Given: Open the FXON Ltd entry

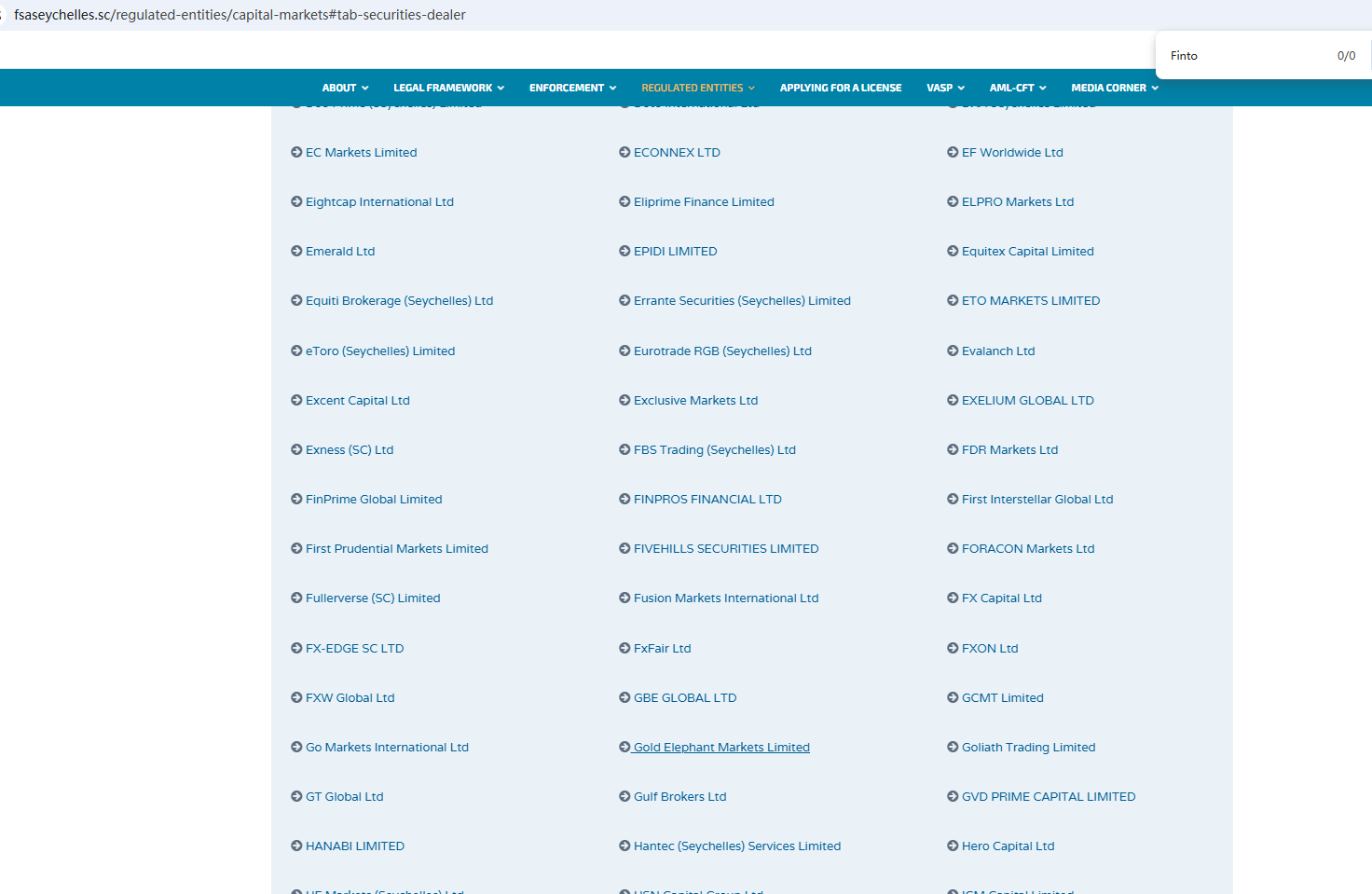Looking at the screenshot, I should [990, 648].
